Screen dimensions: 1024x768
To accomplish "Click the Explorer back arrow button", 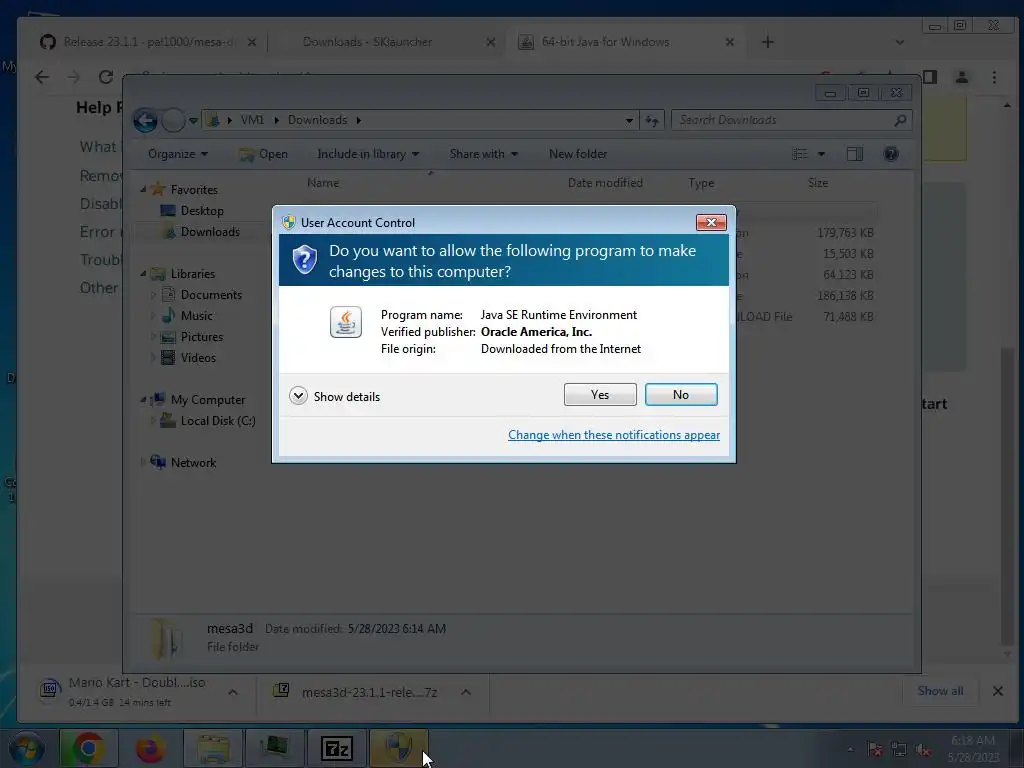I will point(145,120).
